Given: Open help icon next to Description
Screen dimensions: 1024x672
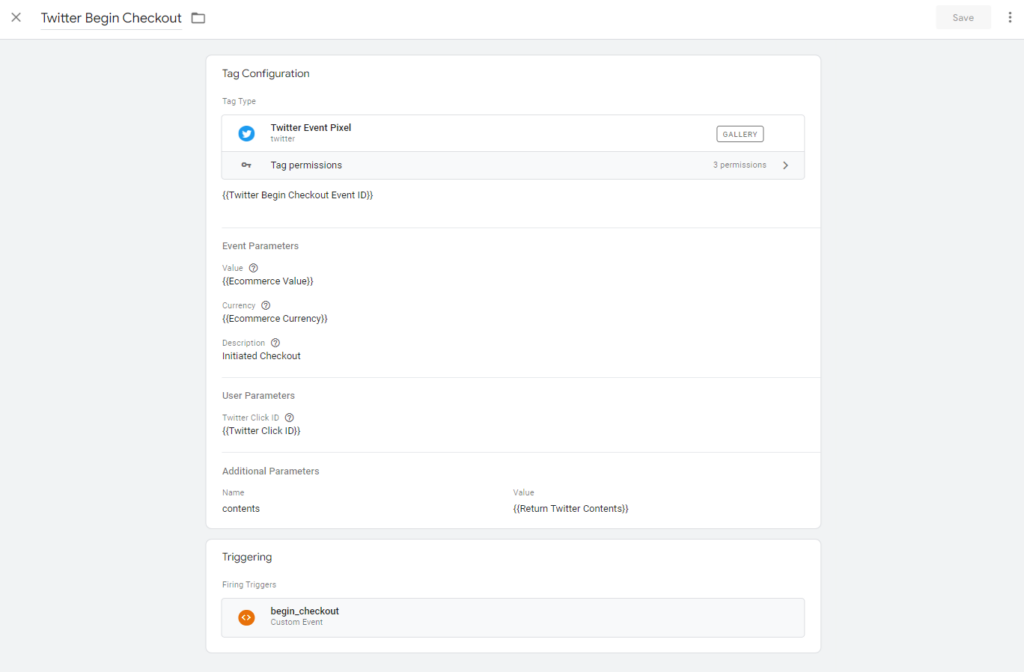Looking at the screenshot, I should (275, 343).
